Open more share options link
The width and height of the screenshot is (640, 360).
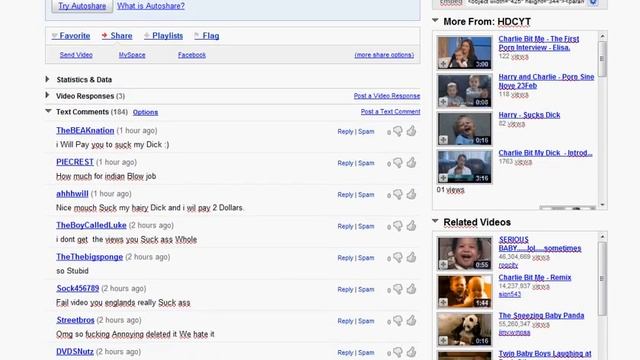point(384,55)
